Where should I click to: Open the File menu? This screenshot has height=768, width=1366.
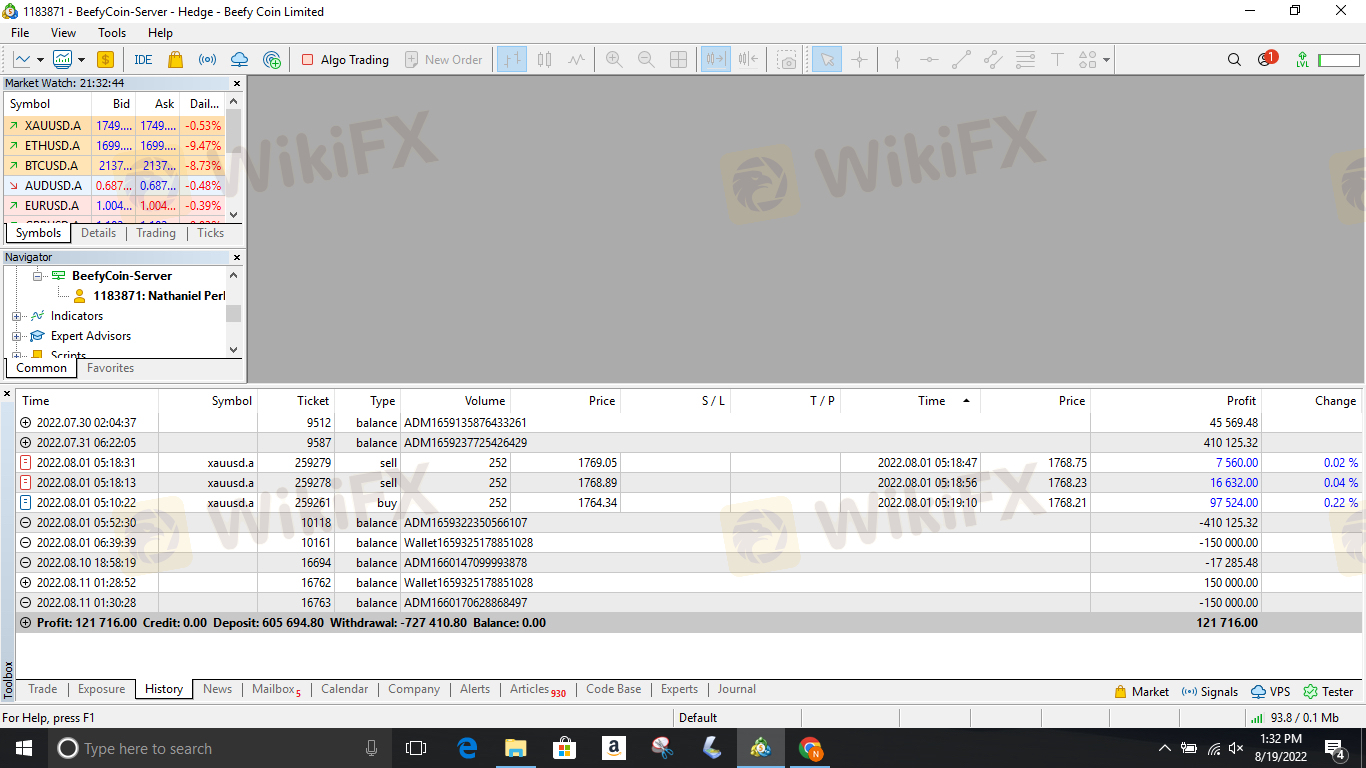pos(20,33)
